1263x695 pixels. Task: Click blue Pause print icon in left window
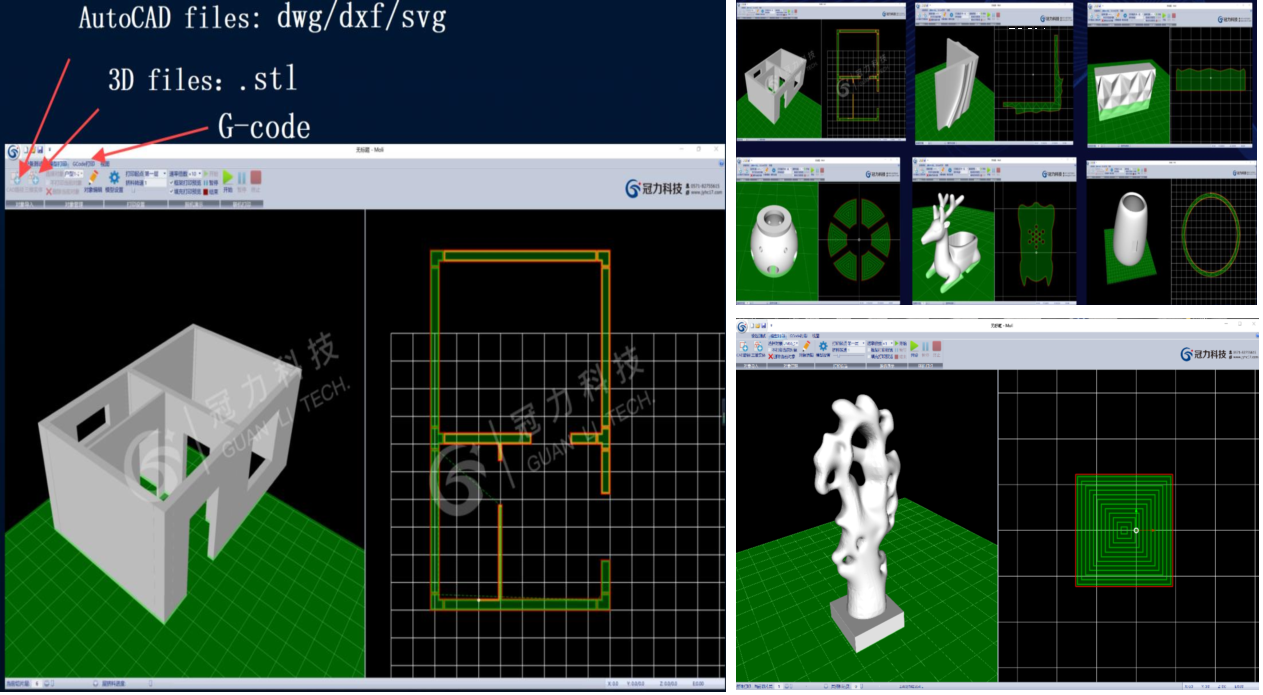(x=241, y=178)
